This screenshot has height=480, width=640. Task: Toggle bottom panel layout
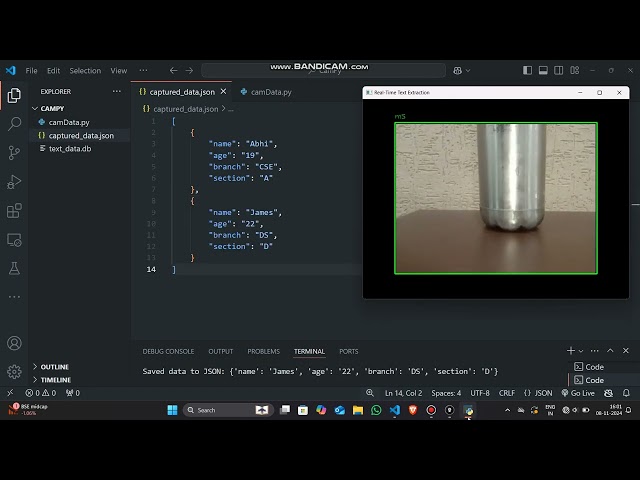543,71
